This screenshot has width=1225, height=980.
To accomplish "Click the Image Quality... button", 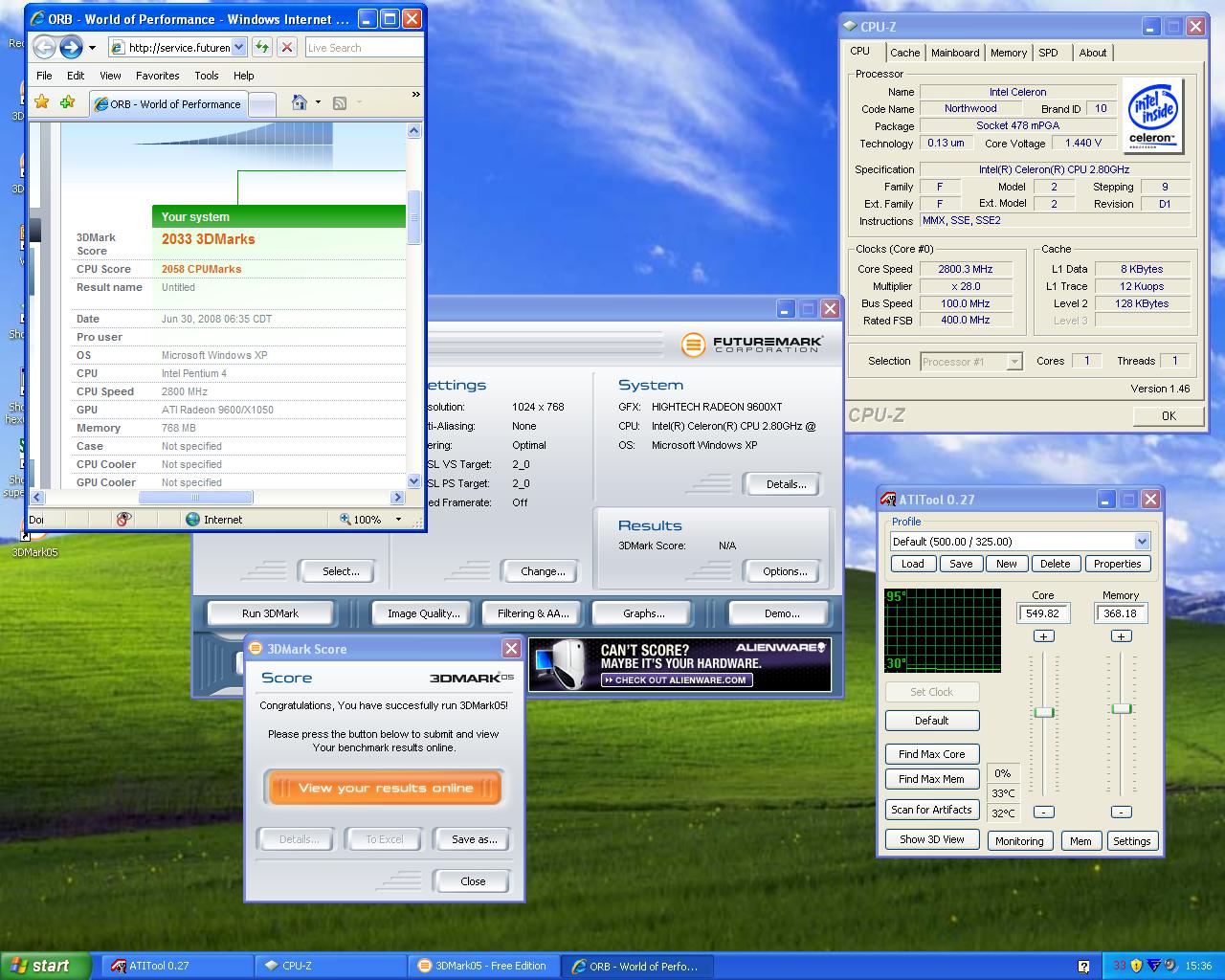I will (423, 613).
